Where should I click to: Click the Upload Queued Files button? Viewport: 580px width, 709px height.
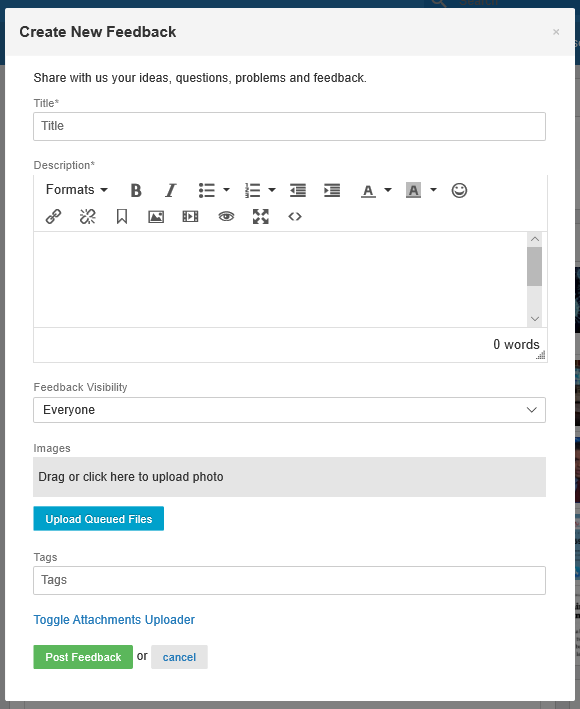coord(99,519)
